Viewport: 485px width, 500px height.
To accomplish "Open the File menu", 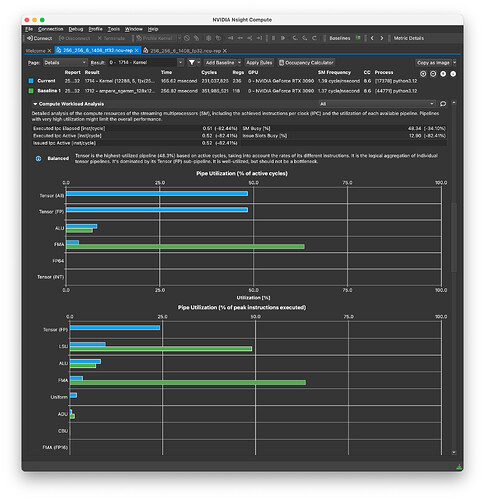I will click(x=29, y=29).
